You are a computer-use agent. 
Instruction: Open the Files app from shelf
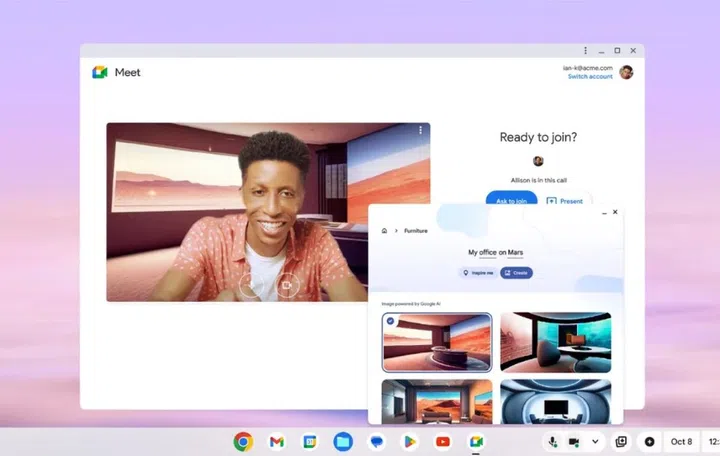(343, 441)
